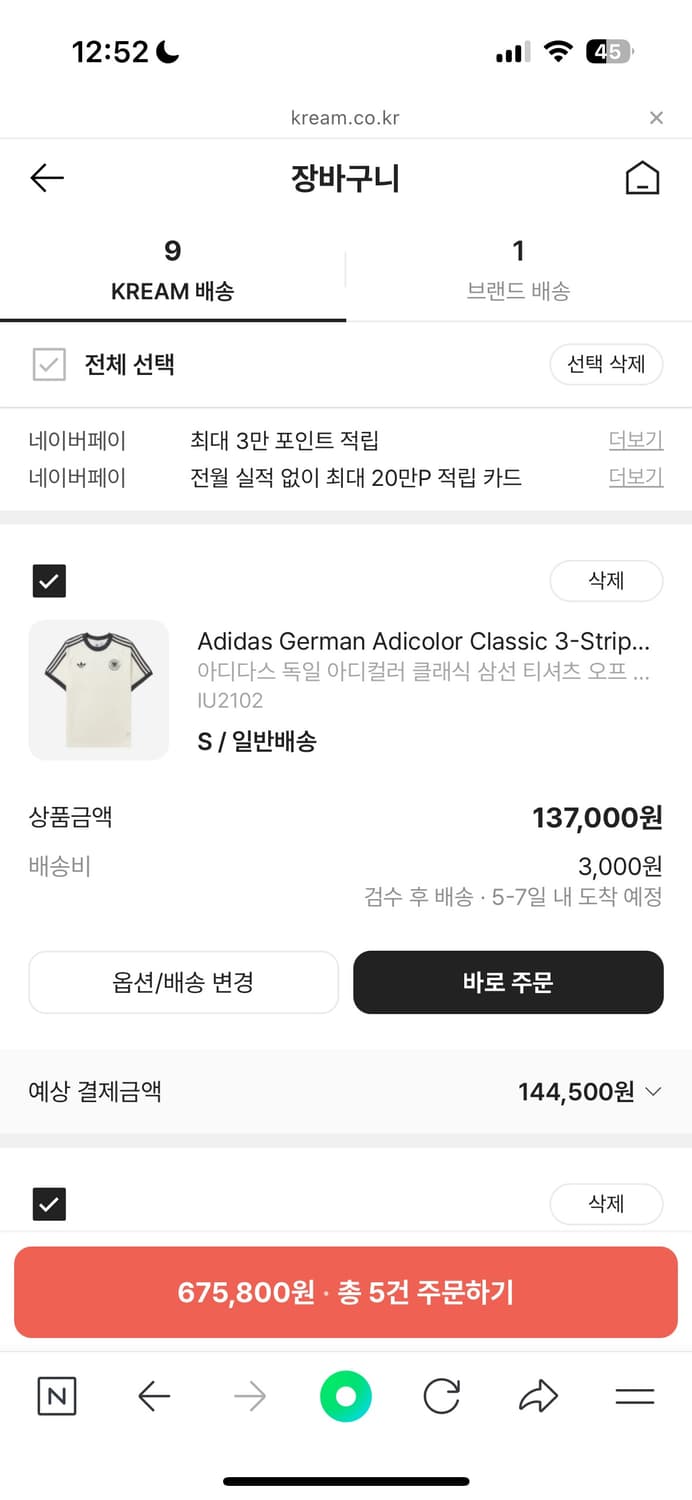Screen dimensions: 692x1500
Task: Tap 더보기 next to Naver Pay points
Action: pyautogui.click(x=635, y=440)
